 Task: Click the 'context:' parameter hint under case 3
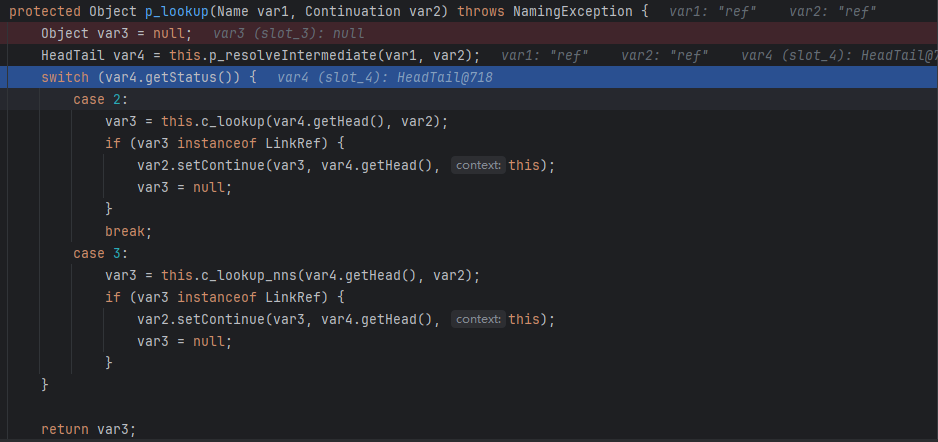477,319
